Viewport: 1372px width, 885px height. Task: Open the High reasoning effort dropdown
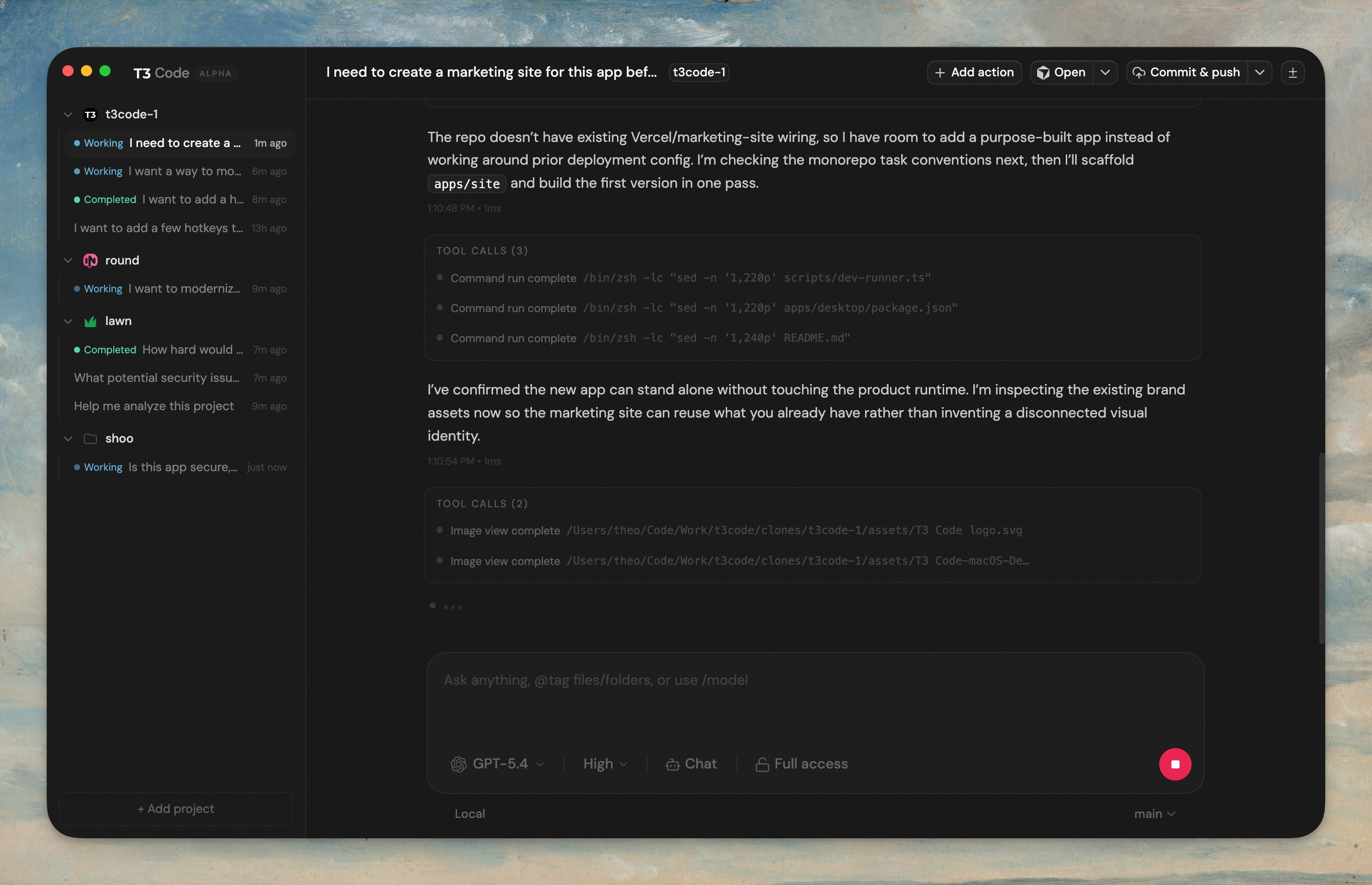[x=604, y=764]
